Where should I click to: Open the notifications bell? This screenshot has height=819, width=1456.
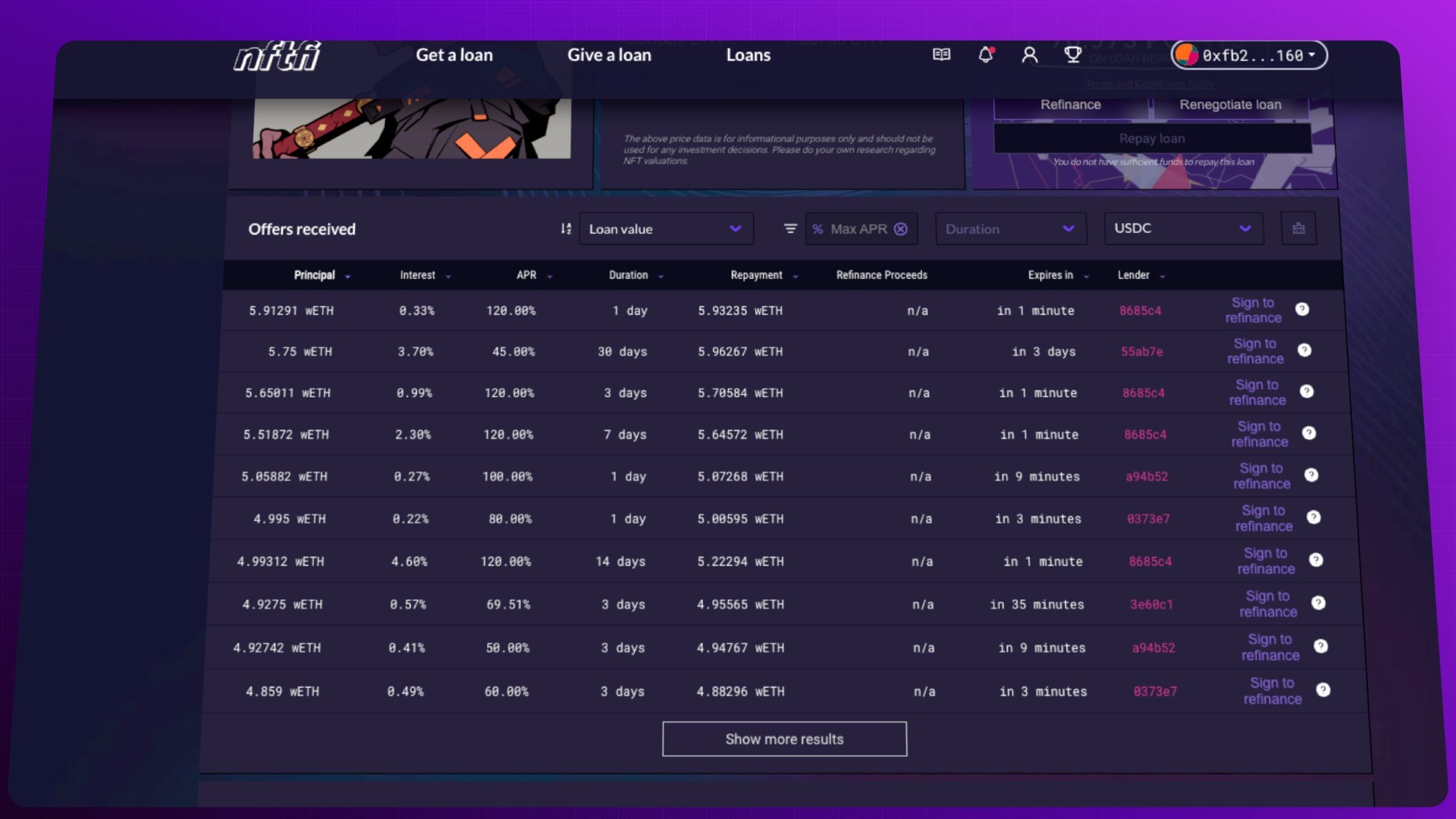(986, 55)
